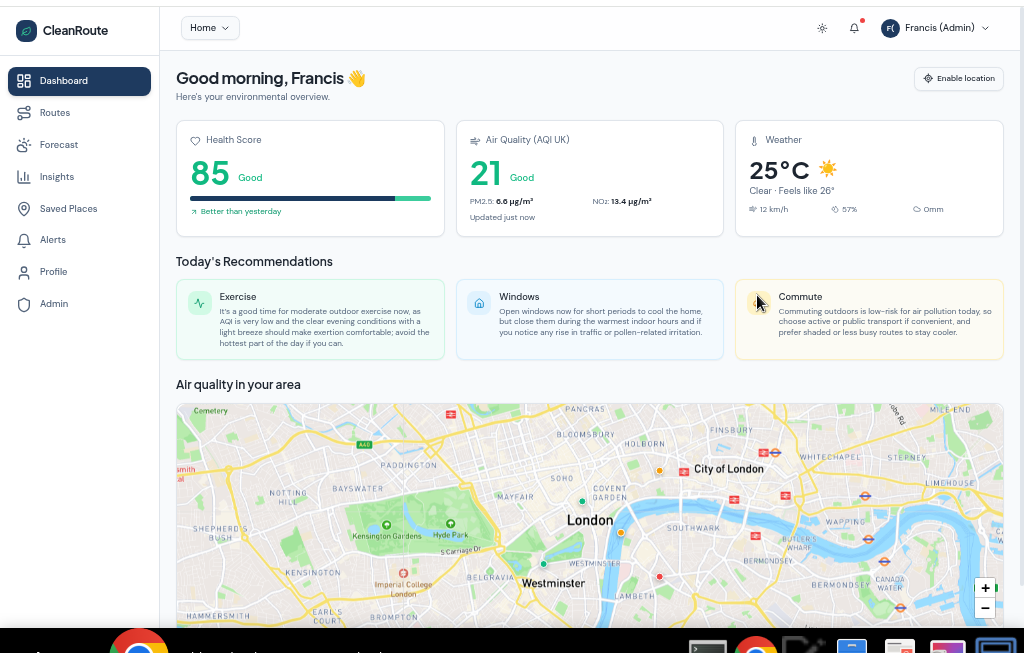Zoom out the map with minus button

[985, 608]
